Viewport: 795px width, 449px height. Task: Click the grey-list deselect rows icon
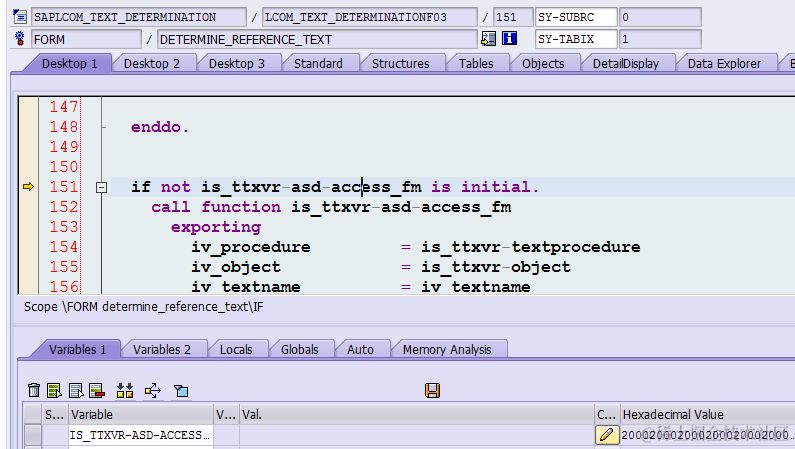point(76,390)
